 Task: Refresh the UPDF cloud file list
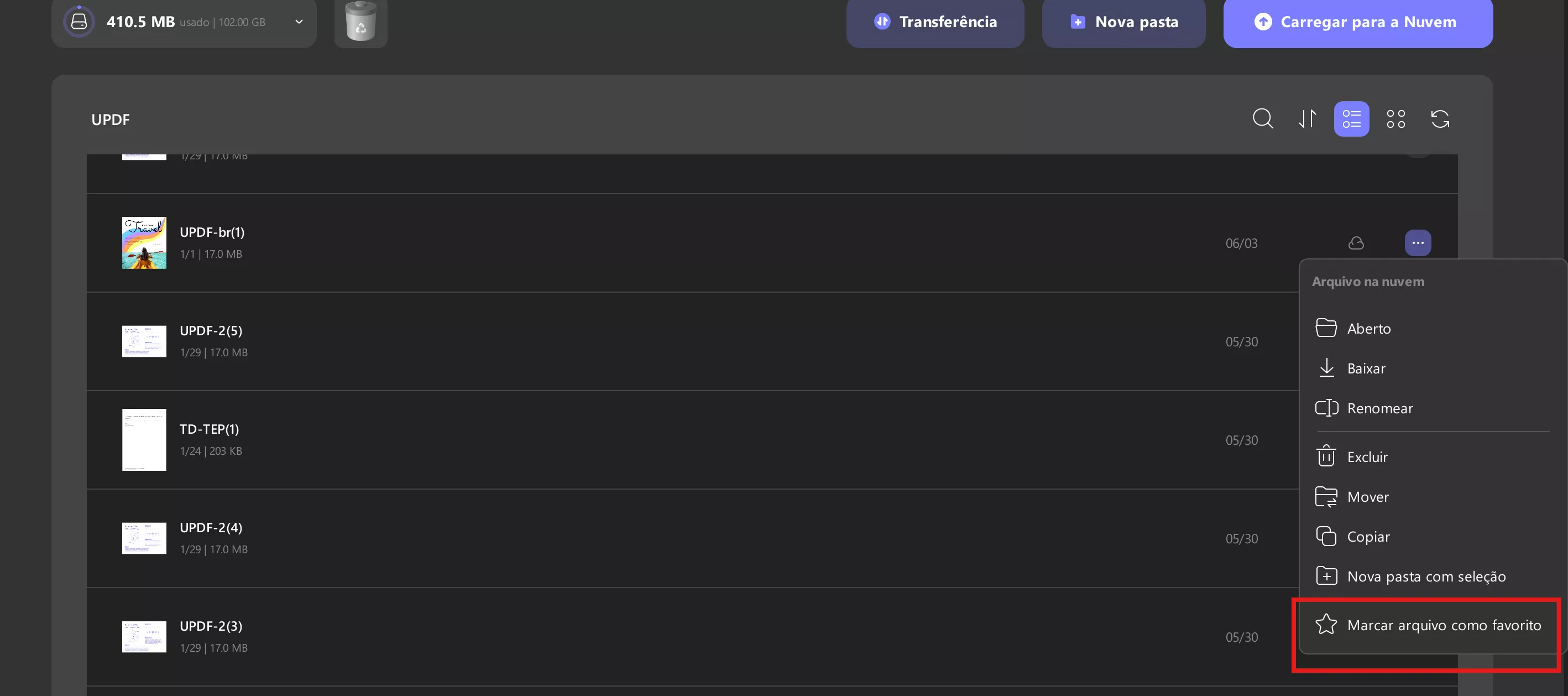coord(1440,119)
